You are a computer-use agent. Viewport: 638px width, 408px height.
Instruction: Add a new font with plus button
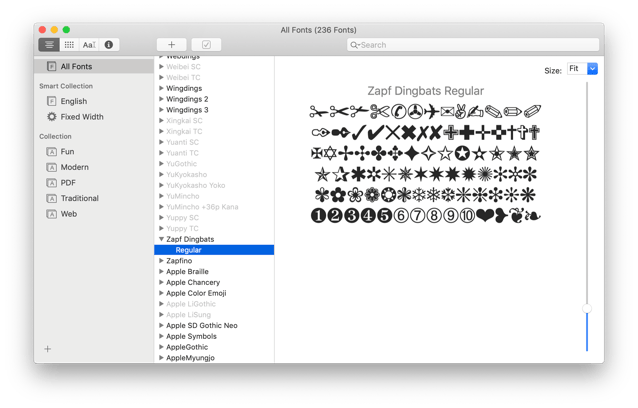pyautogui.click(x=172, y=45)
